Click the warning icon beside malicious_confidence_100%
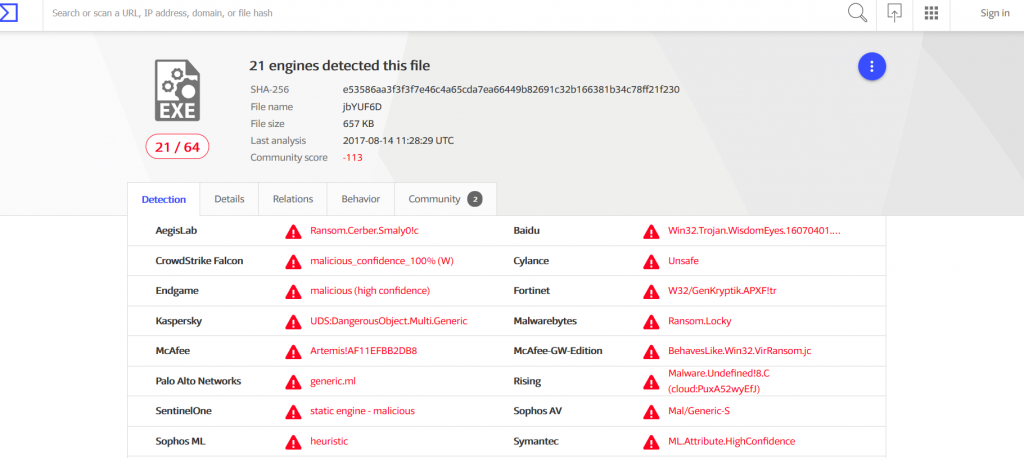The width and height of the screenshot is (1024, 458). pyautogui.click(x=293, y=261)
